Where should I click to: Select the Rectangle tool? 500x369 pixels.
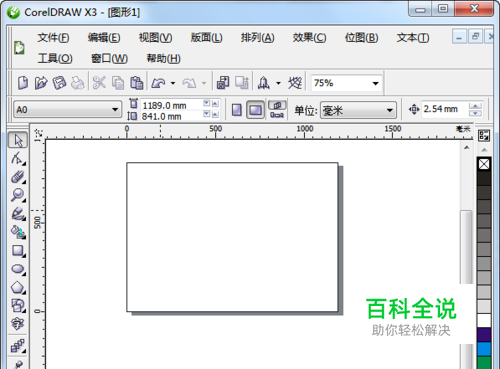(18, 250)
